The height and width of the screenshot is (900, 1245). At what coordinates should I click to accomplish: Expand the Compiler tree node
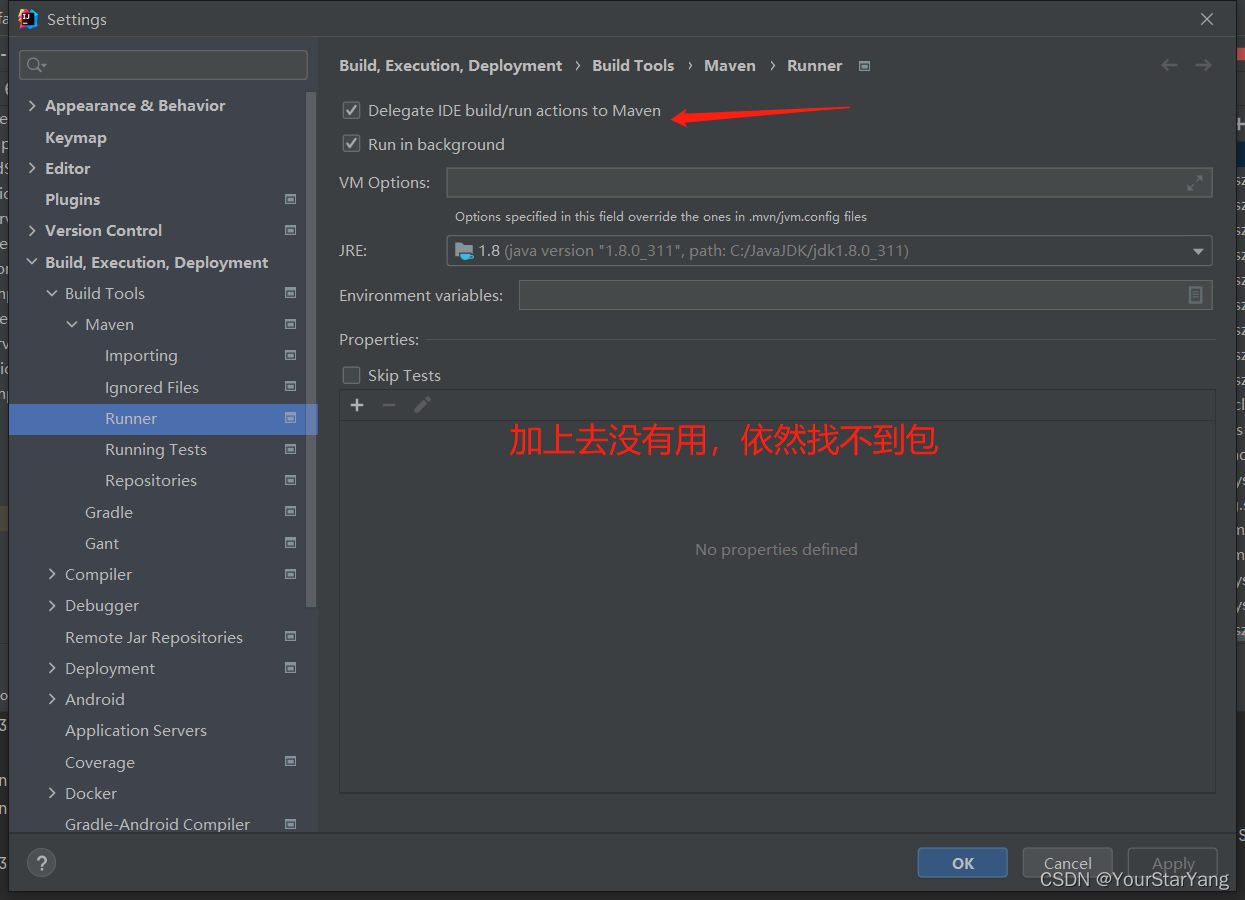(52, 574)
